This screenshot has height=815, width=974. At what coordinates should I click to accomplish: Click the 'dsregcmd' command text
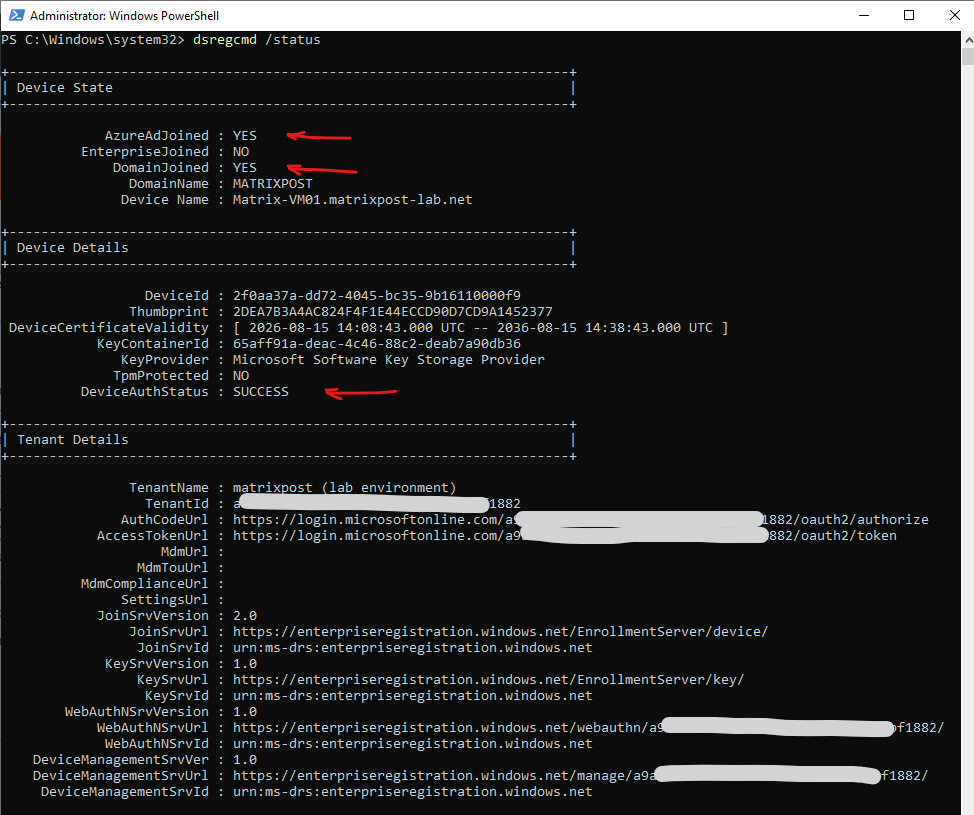coord(224,40)
